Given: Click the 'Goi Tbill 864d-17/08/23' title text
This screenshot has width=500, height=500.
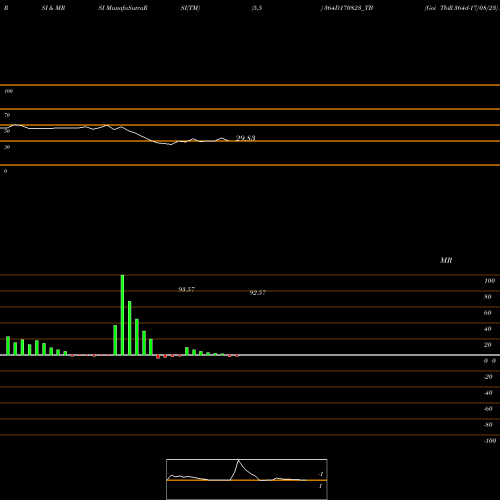Looking at the screenshot, I should point(462,8).
